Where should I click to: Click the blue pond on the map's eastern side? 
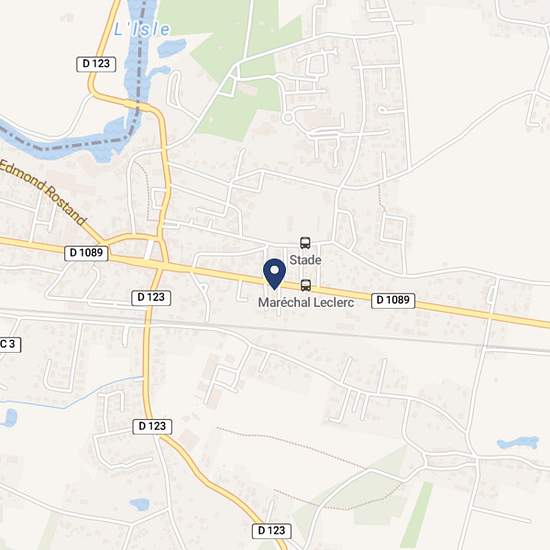pyautogui.click(x=518, y=443)
